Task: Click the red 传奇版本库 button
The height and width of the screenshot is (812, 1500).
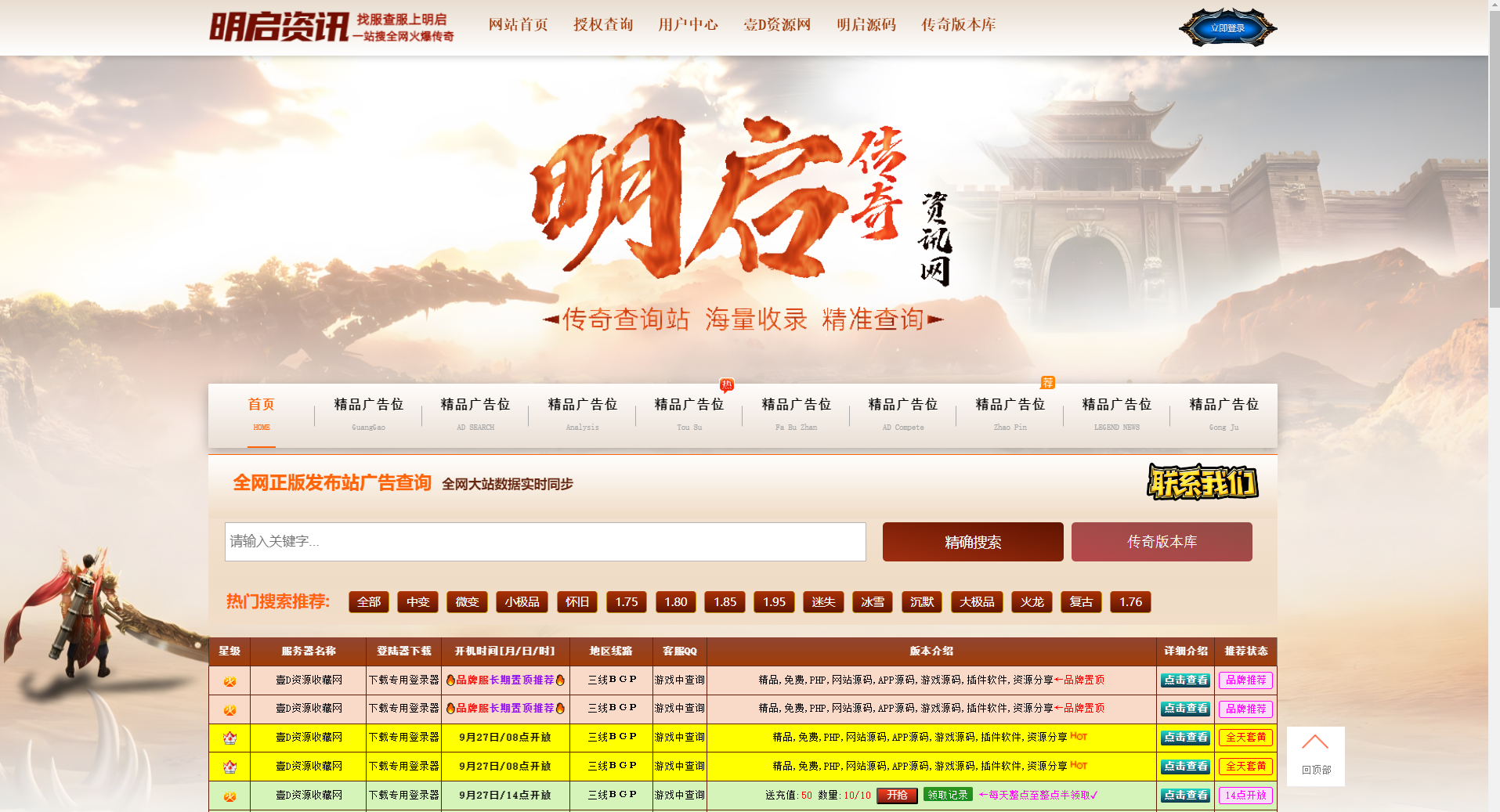Action: point(1162,542)
